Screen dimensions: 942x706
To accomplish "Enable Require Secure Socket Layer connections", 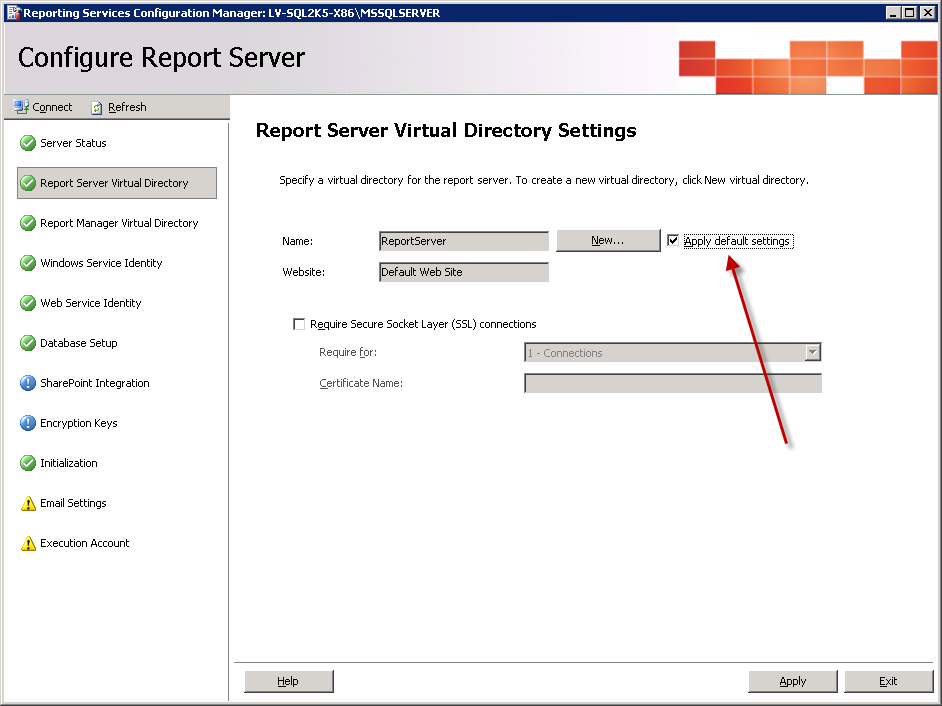I will (x=299, y=324).
